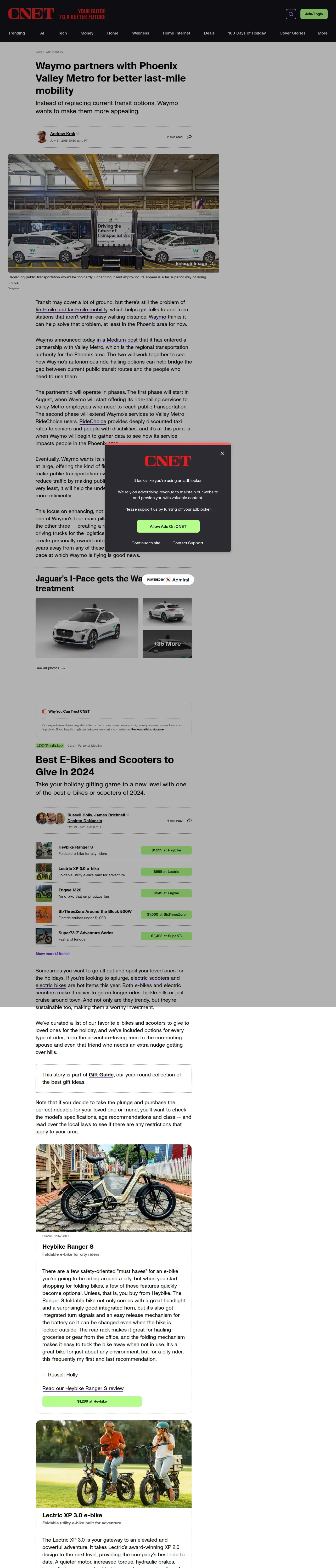Click the author avatars for E-Bikes article
Viewport: 336px width, 1568px height.
point(50,819)
